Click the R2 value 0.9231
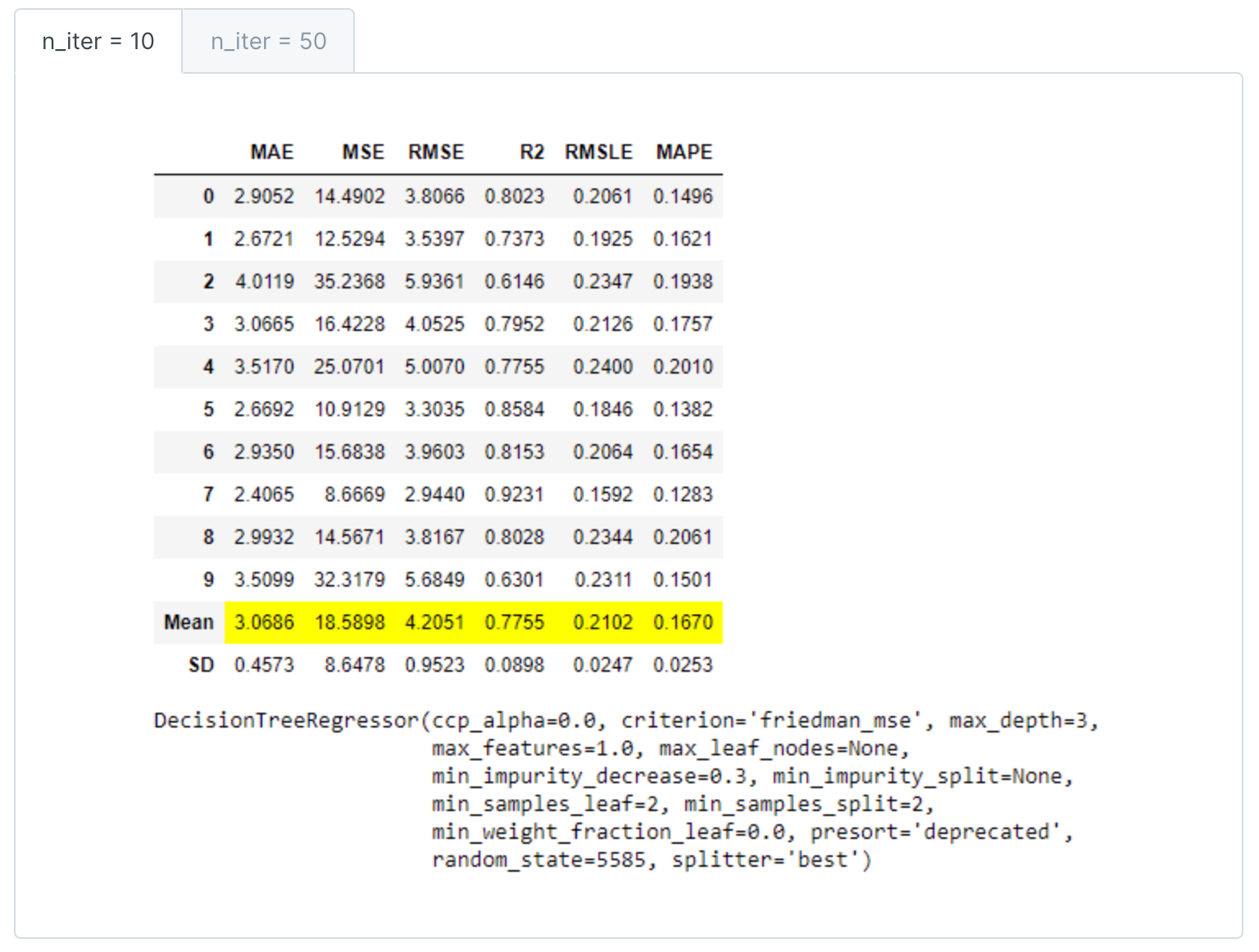The width and height of the screenshot is (1259, 952). (514, 495)
